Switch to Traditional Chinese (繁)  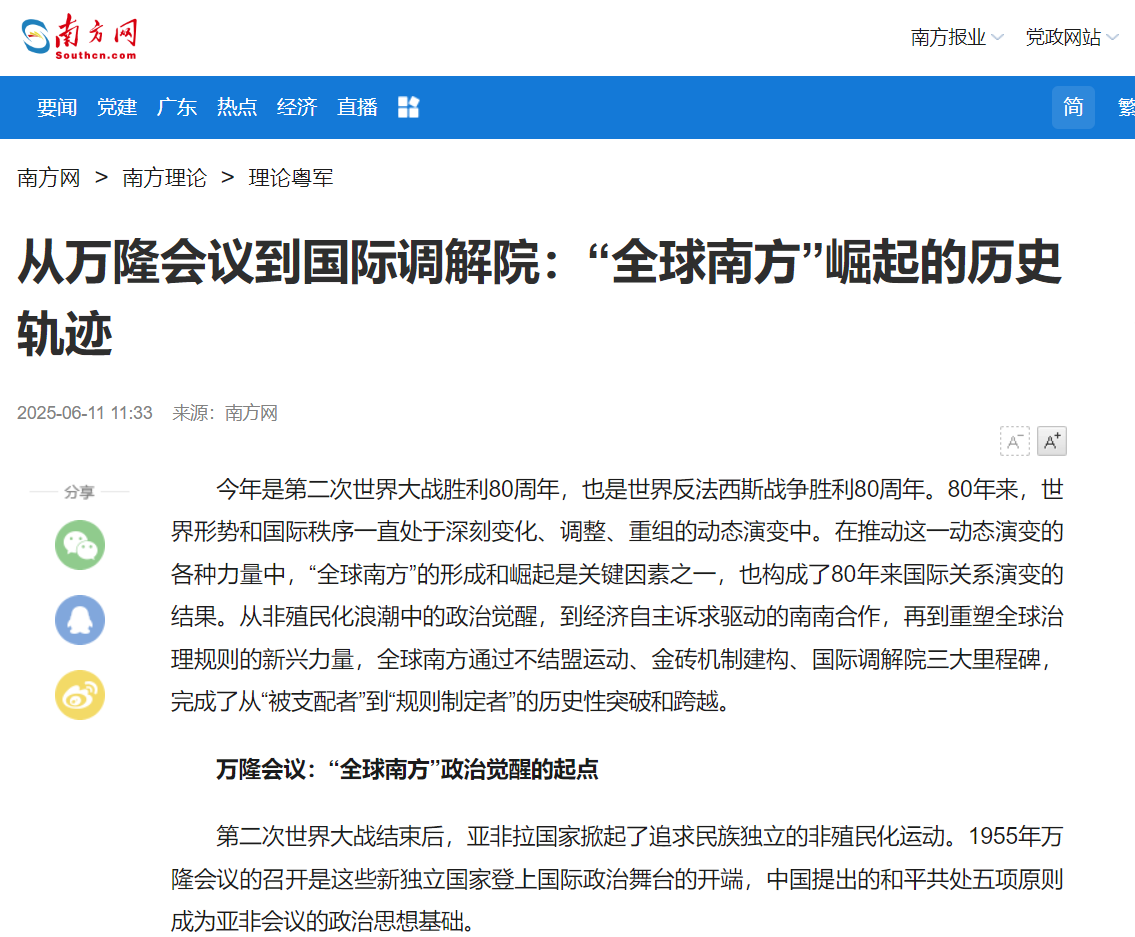point(1126,107)
